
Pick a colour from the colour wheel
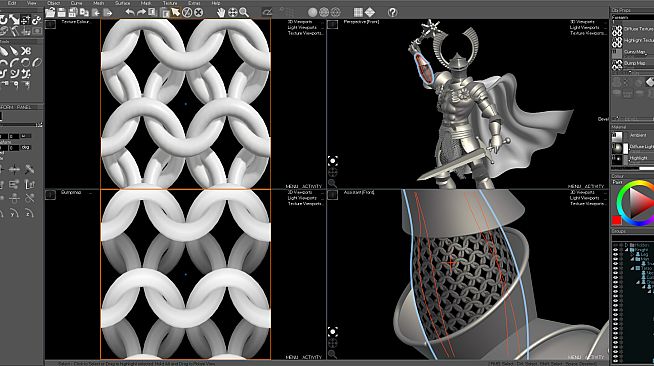[636, 203]
